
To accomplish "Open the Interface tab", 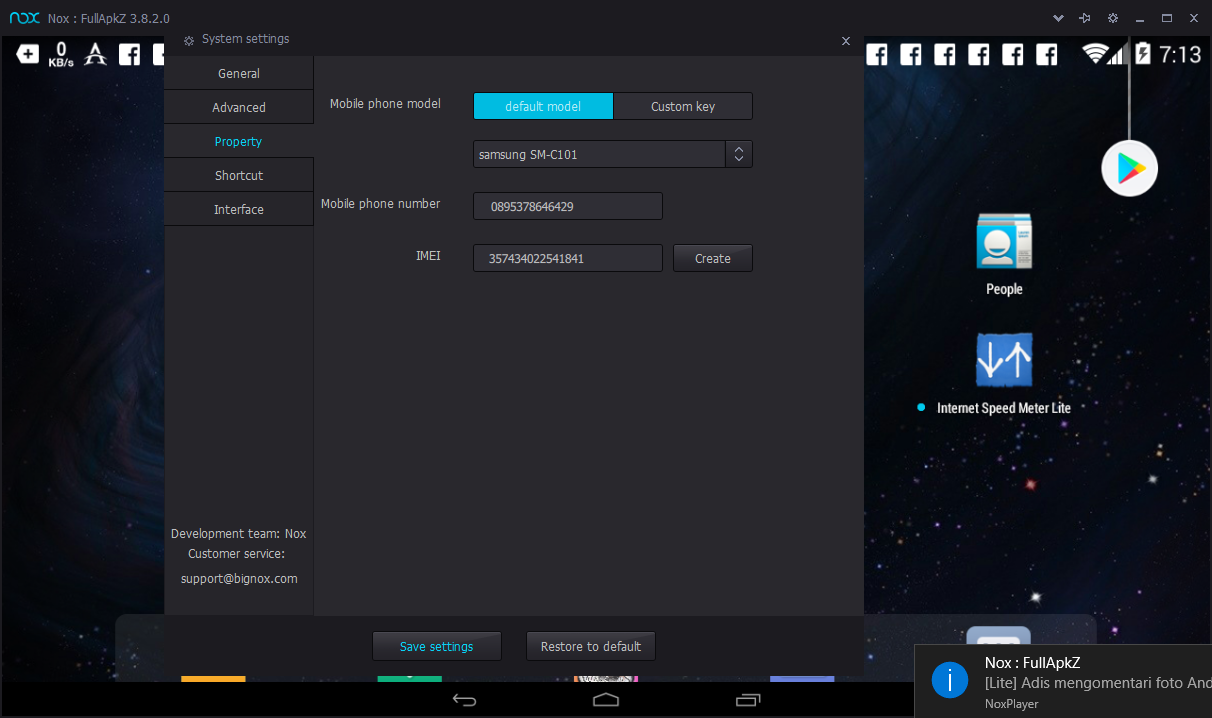I will point(239,210).
